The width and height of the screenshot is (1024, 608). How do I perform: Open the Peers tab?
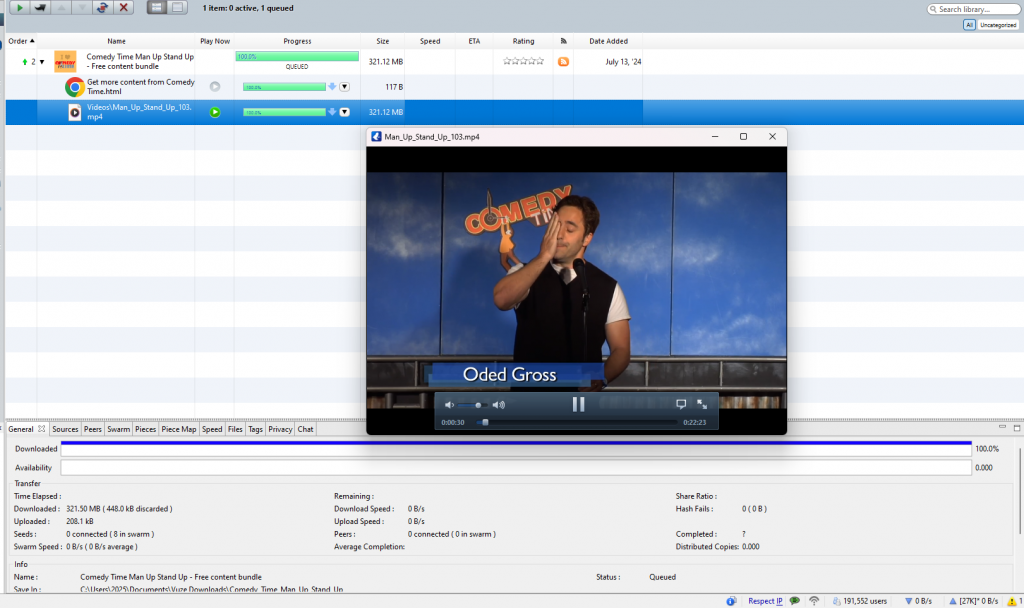click(93, 429)
